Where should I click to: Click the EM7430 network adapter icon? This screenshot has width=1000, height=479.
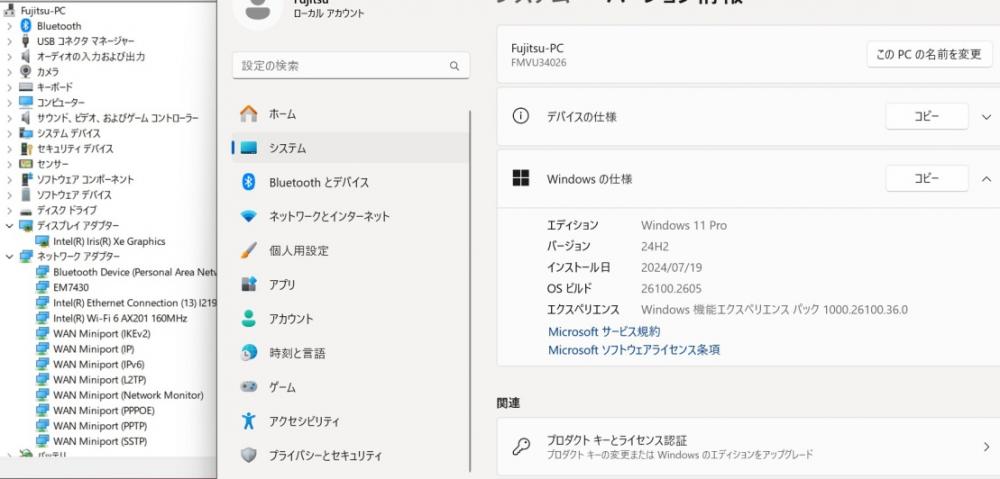[x=42, y=287]
